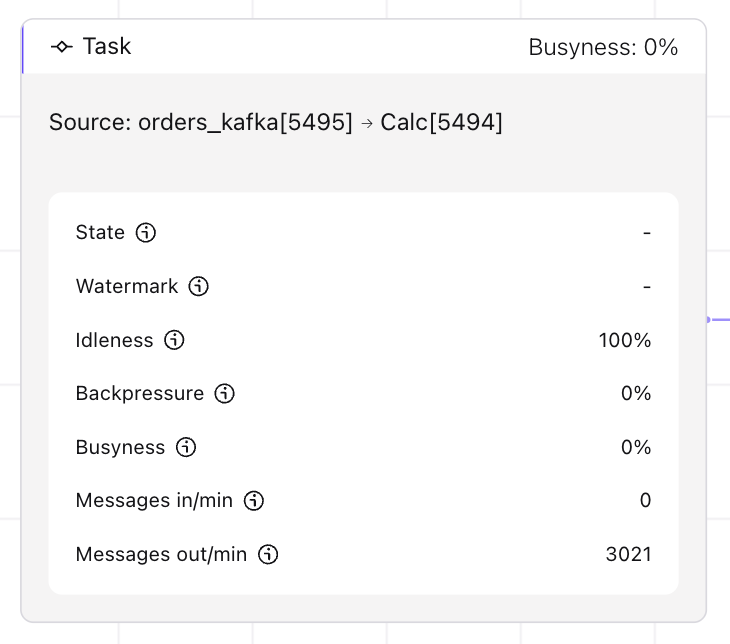Click the Calc[5494] operator name
The width and height of the screenshot is (730, 644).
click(441, 123)
